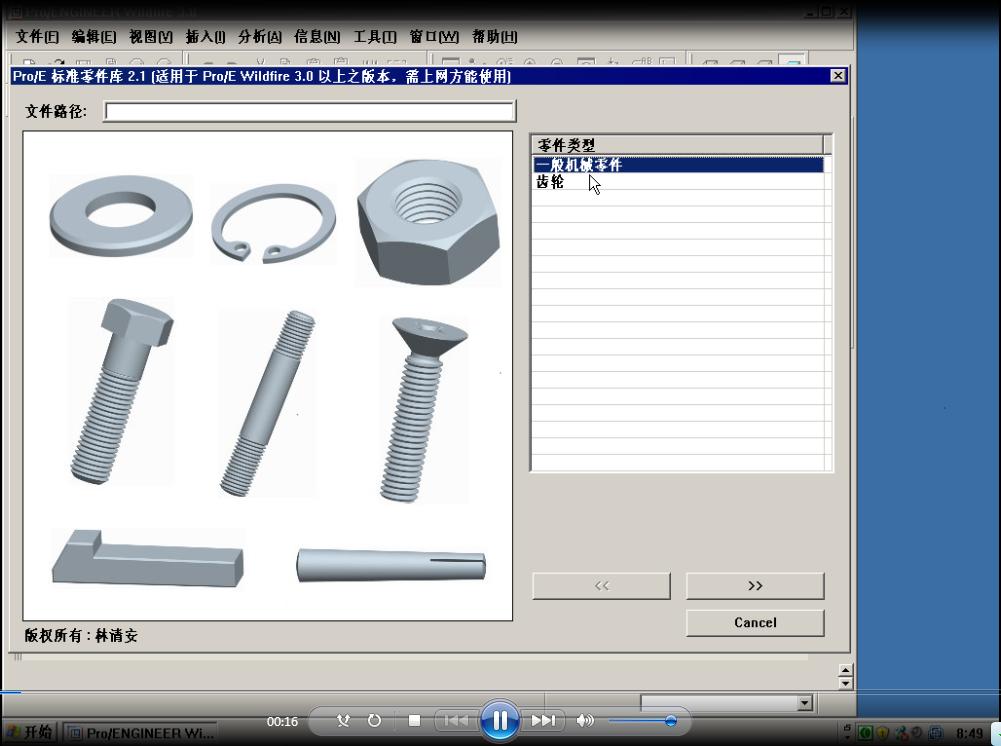Expand the dropdown box above the system tray
This screenshot has width=1001, height=746.
pos(804,703)
